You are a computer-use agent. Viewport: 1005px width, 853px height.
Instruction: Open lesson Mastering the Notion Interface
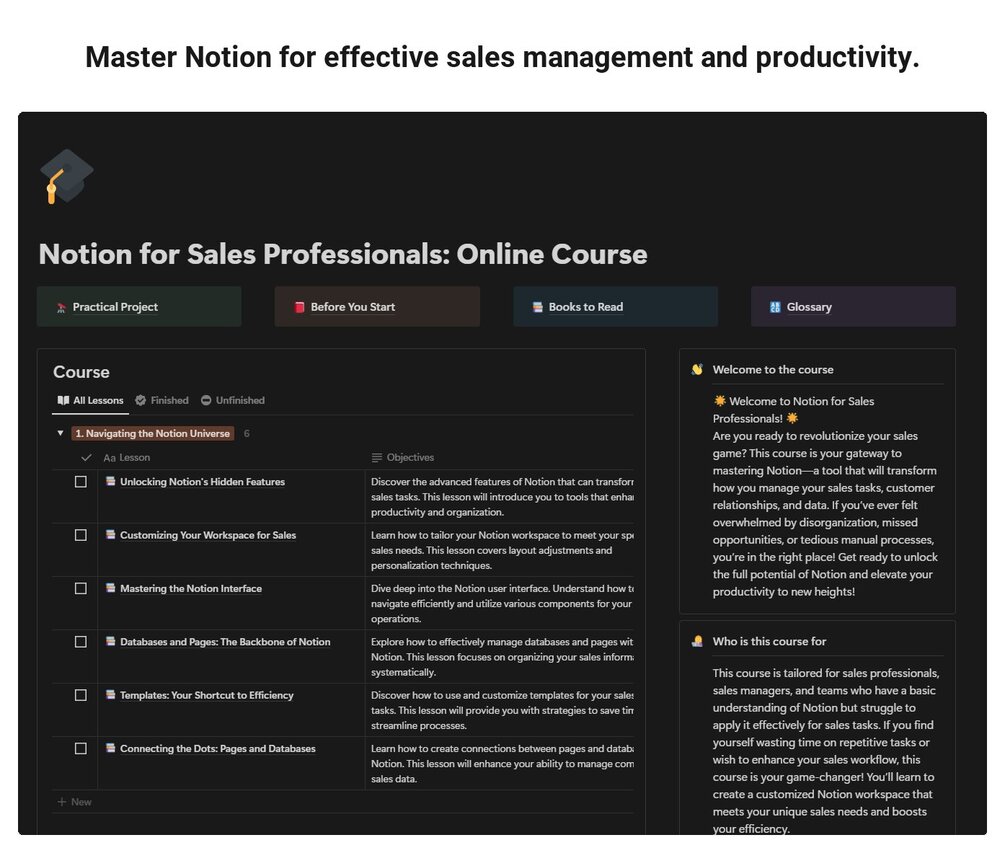191,588
